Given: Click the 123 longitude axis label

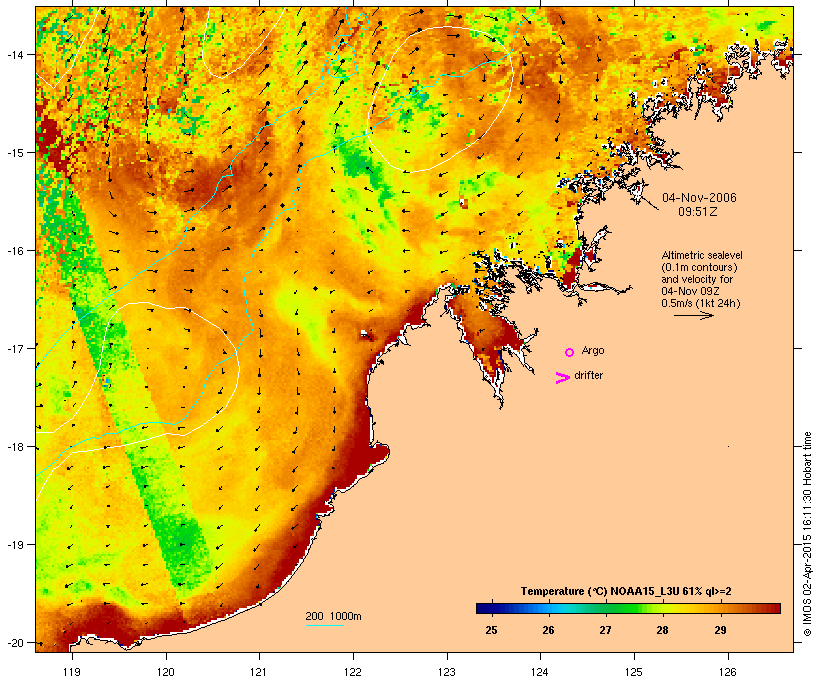Looking at the screenshot, I should [x=447, y=672].
